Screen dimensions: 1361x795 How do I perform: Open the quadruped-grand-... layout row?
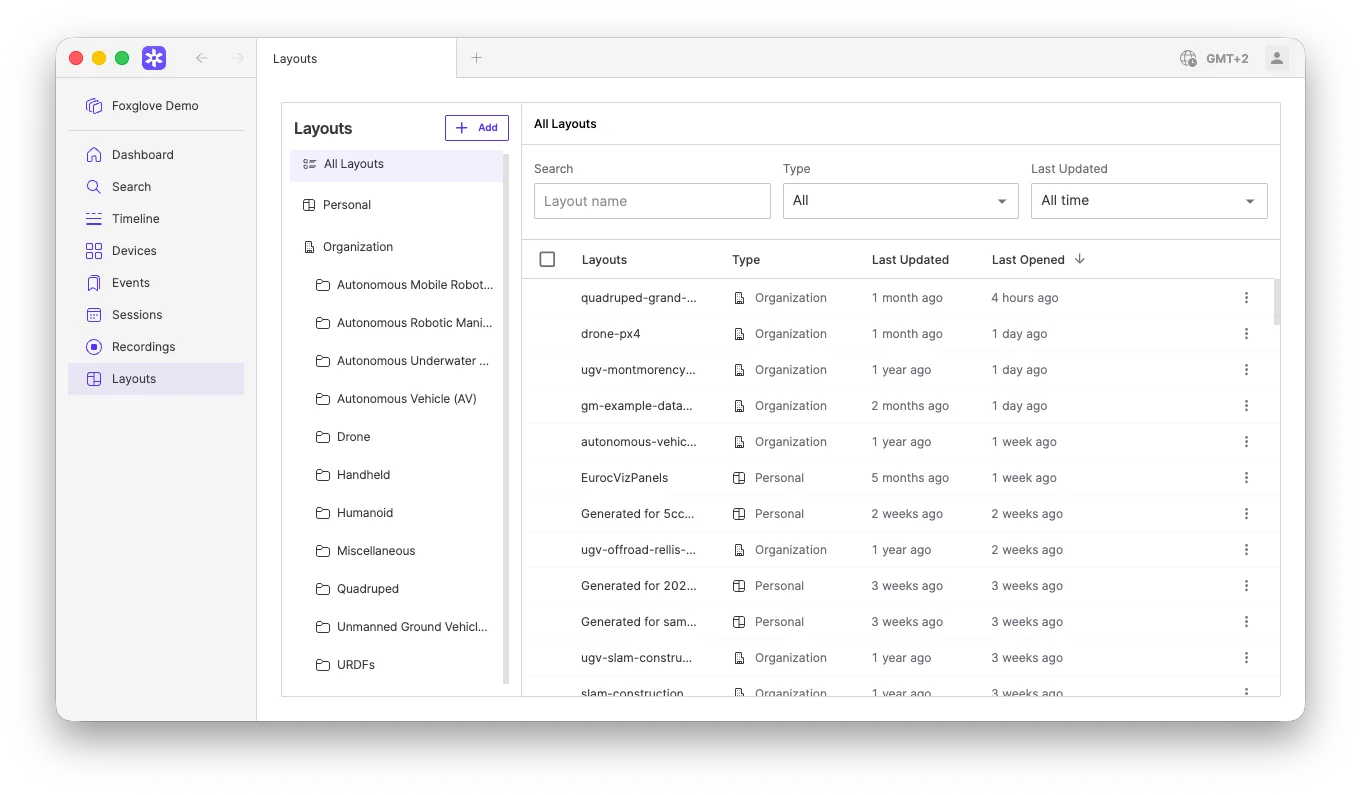[899, 298]
